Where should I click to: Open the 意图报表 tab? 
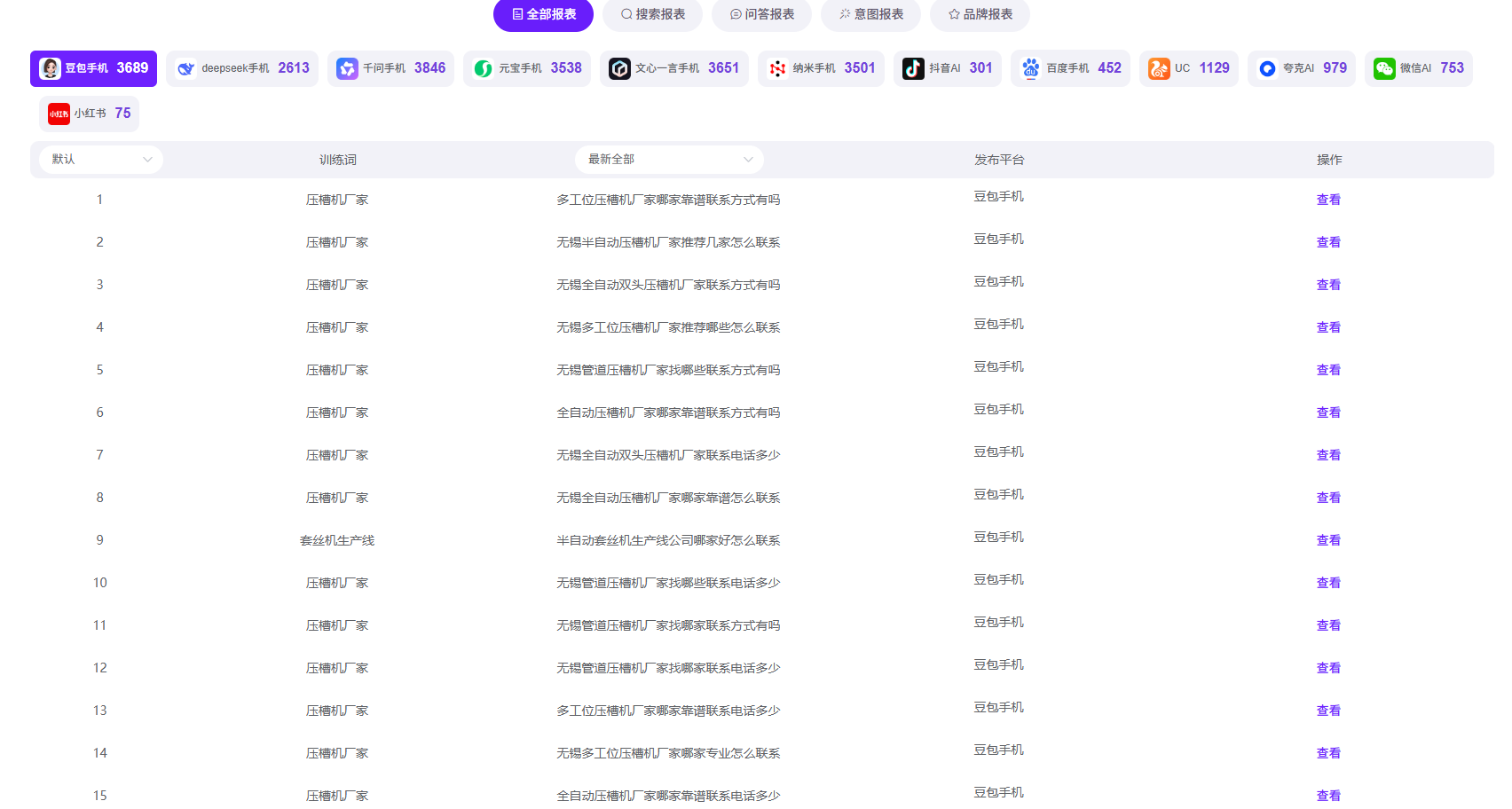click(870, 14)
